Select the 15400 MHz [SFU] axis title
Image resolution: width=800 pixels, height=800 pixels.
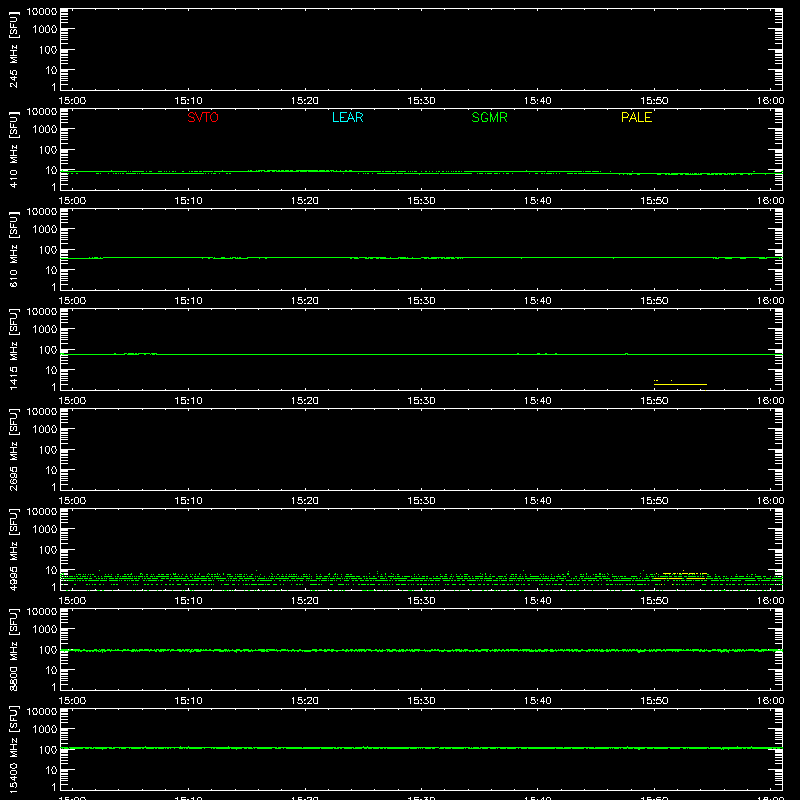(x=13, y=749)
